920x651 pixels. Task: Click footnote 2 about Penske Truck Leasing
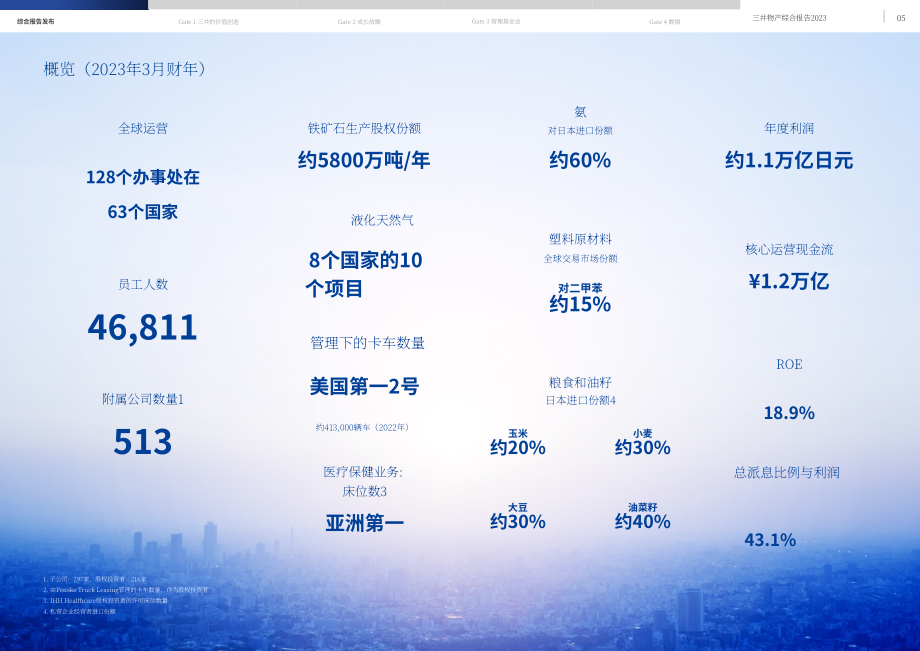(126, 590)
